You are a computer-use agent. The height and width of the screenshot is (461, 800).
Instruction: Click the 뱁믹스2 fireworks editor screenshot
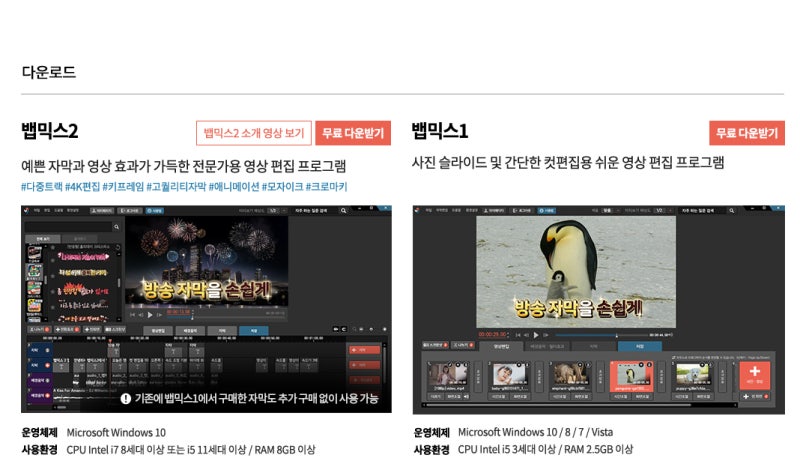tap(206, 309)
